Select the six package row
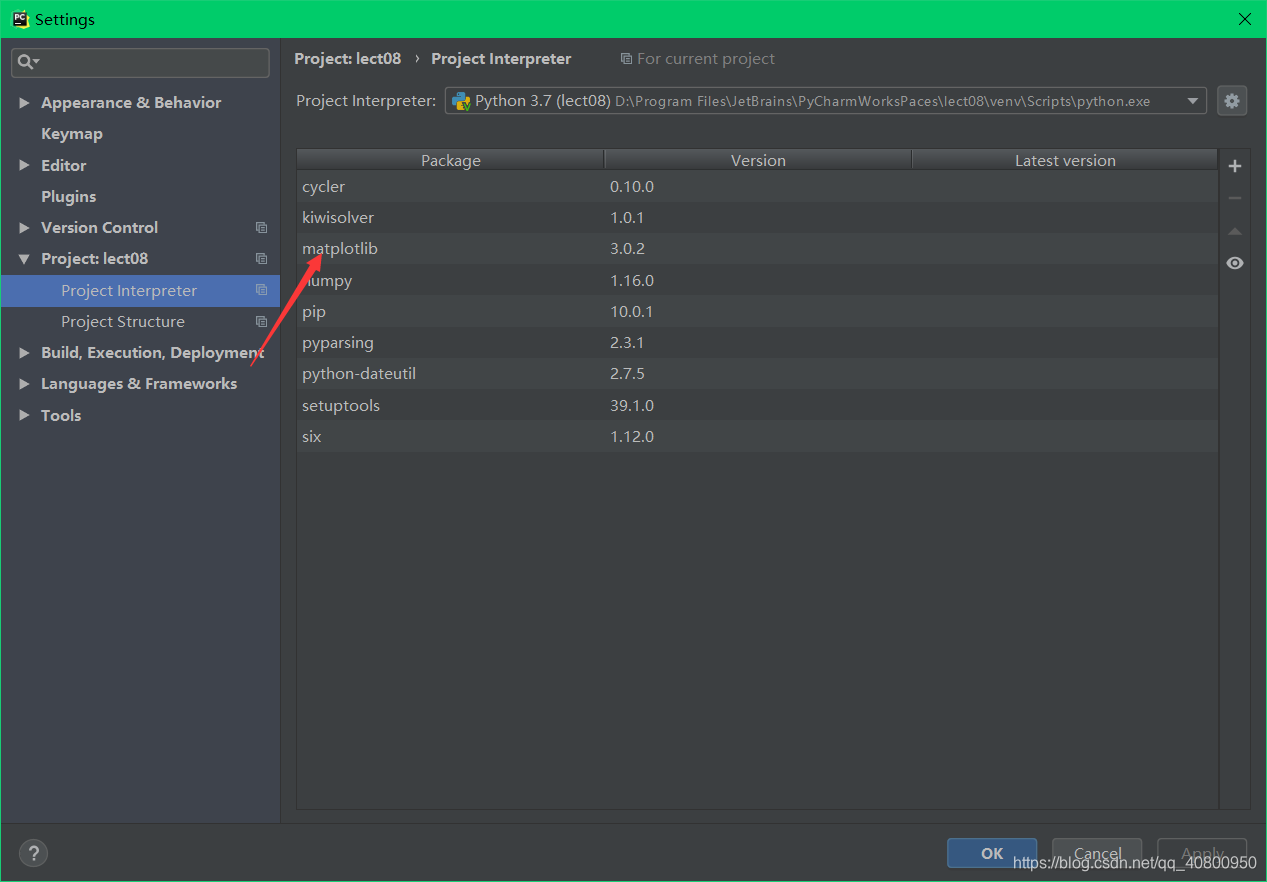1267x882 pixels. tap(757, 436)
